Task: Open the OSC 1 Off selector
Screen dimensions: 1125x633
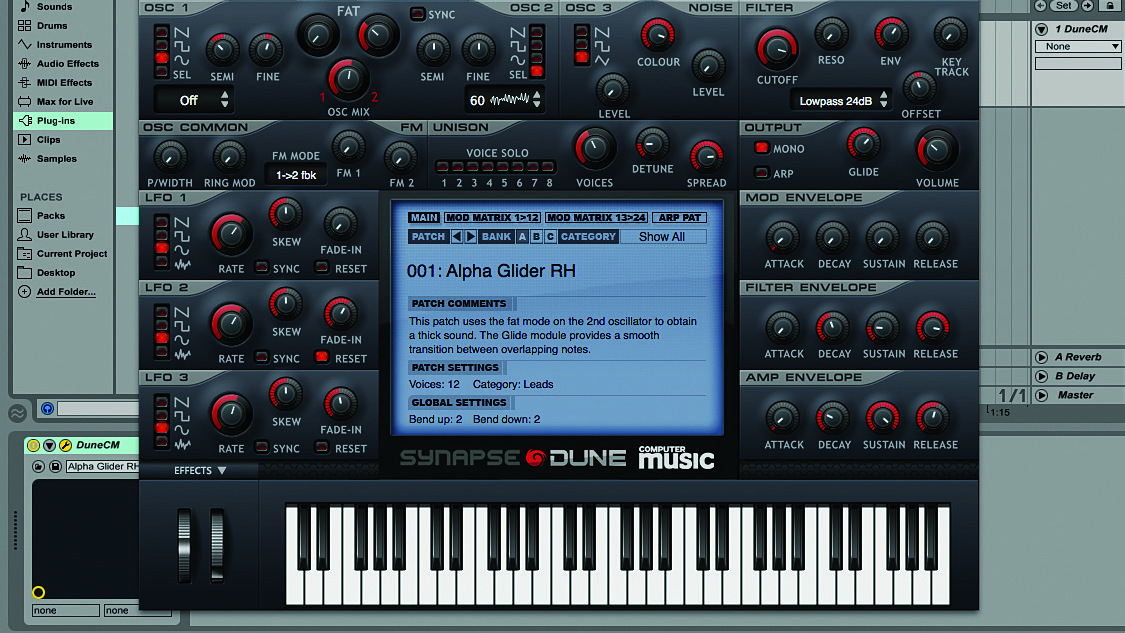Action: (x=194, y=100)
